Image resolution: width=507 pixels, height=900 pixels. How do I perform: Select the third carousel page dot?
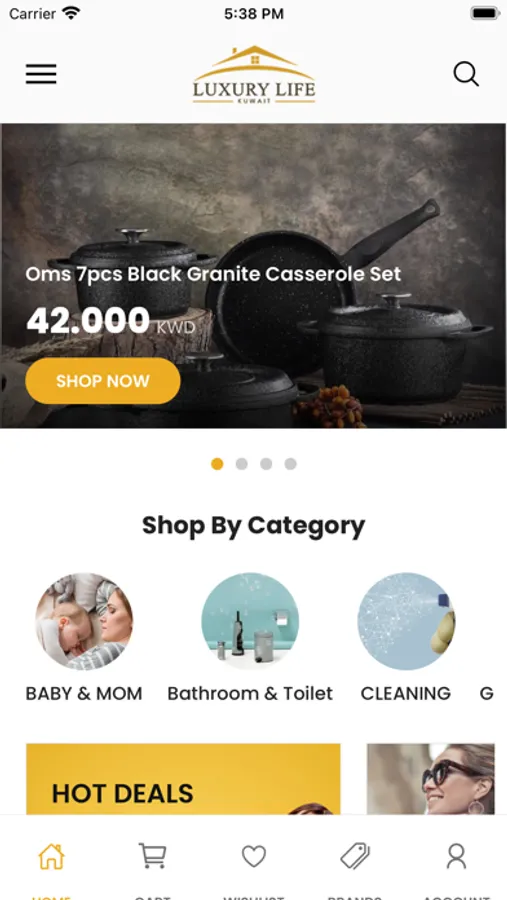tap(266, 464)
